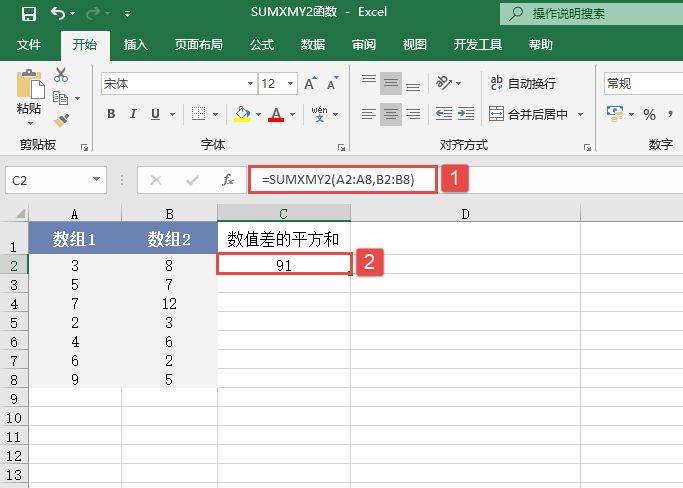683x488 pixels.
Task: Open the 文件 menu tab
Action: (29, 44)
